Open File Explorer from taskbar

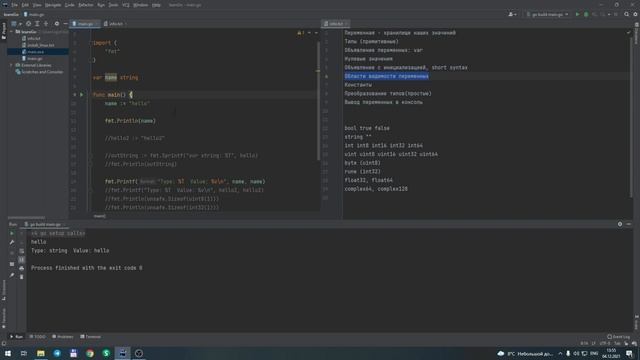(x=41, y=353)
